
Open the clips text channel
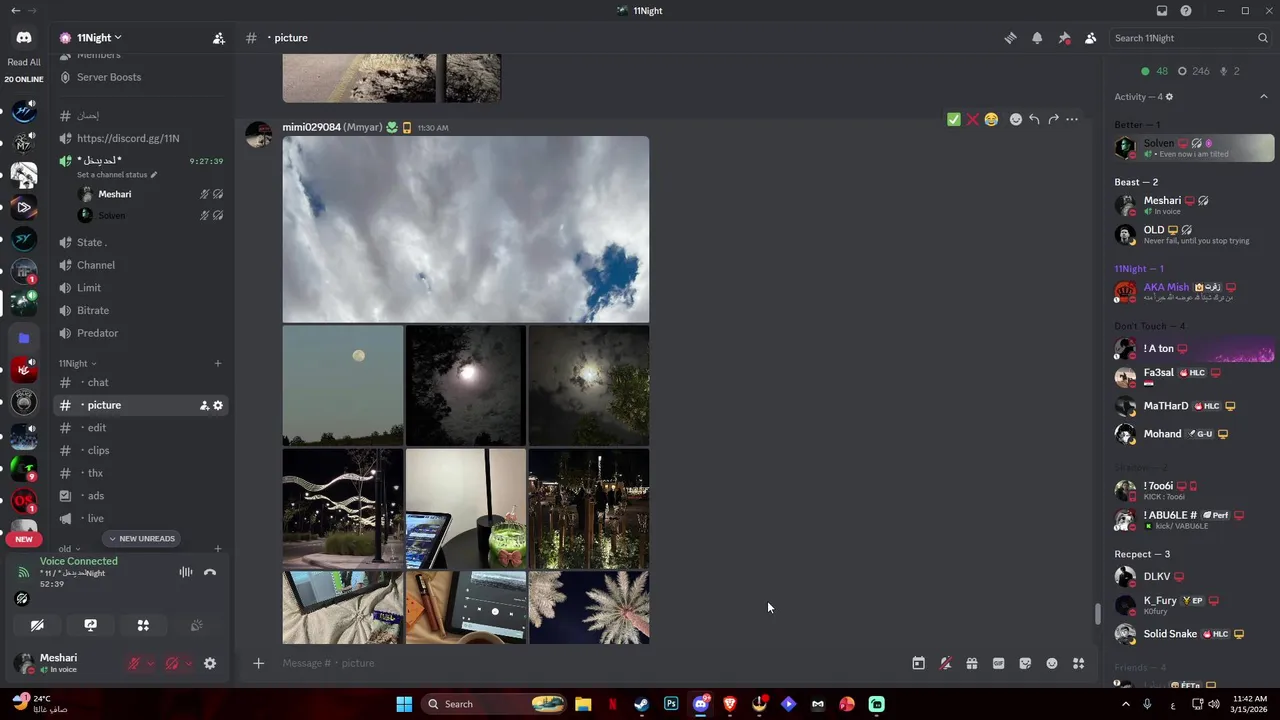click(x=142, y=450)
